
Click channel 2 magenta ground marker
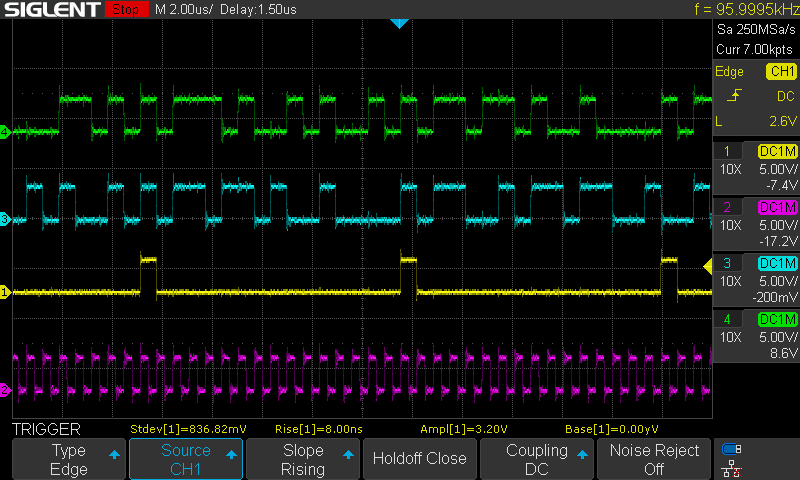point(5,391)
